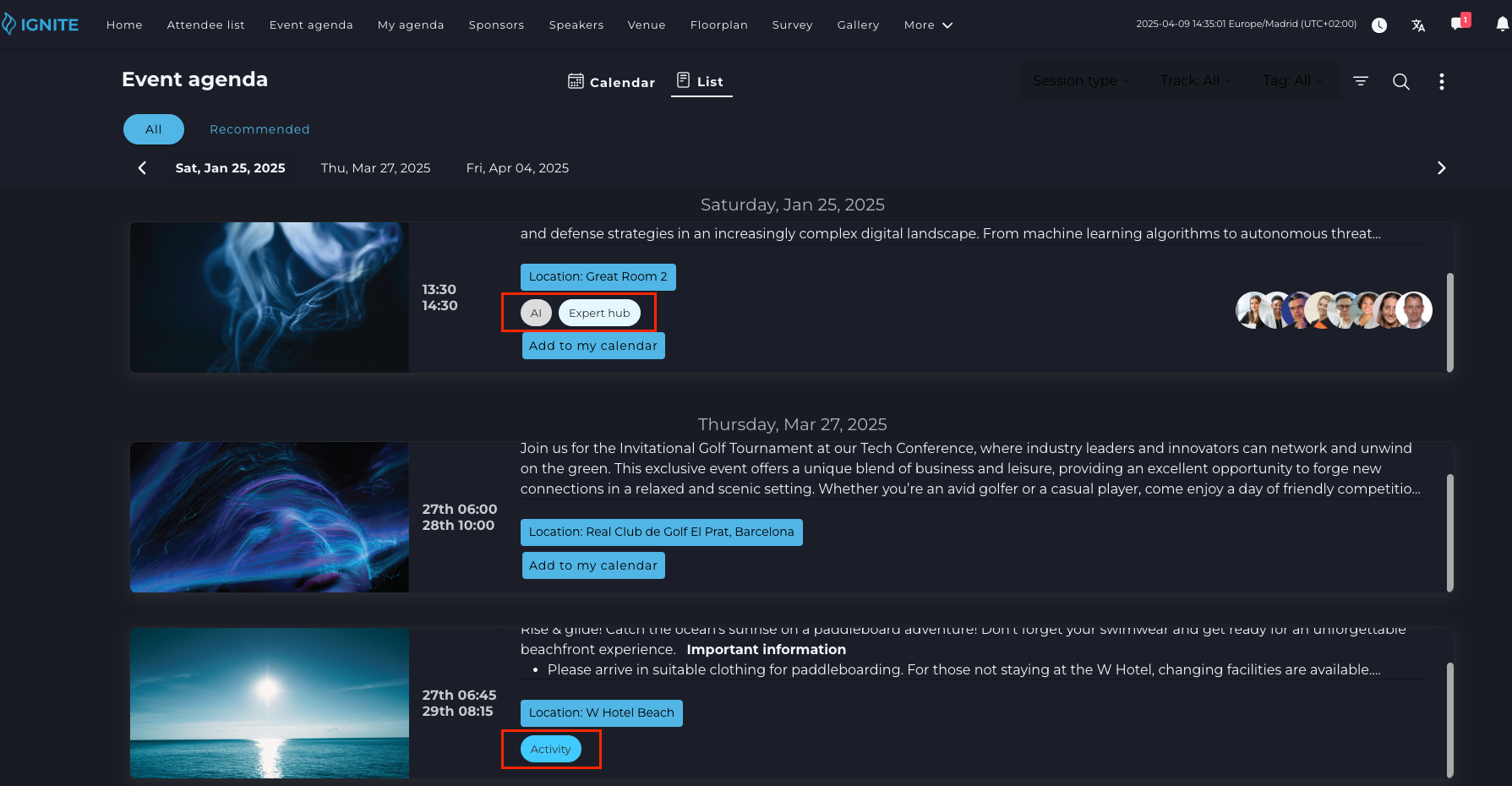Expand the Track: All dropdown

click(1195, 81)
